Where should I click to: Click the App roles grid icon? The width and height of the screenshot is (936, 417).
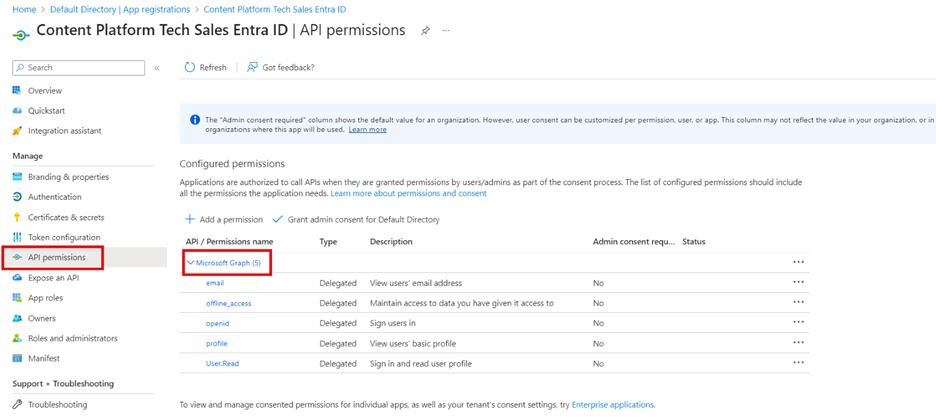pyautogui.click(x=17, y=298)
